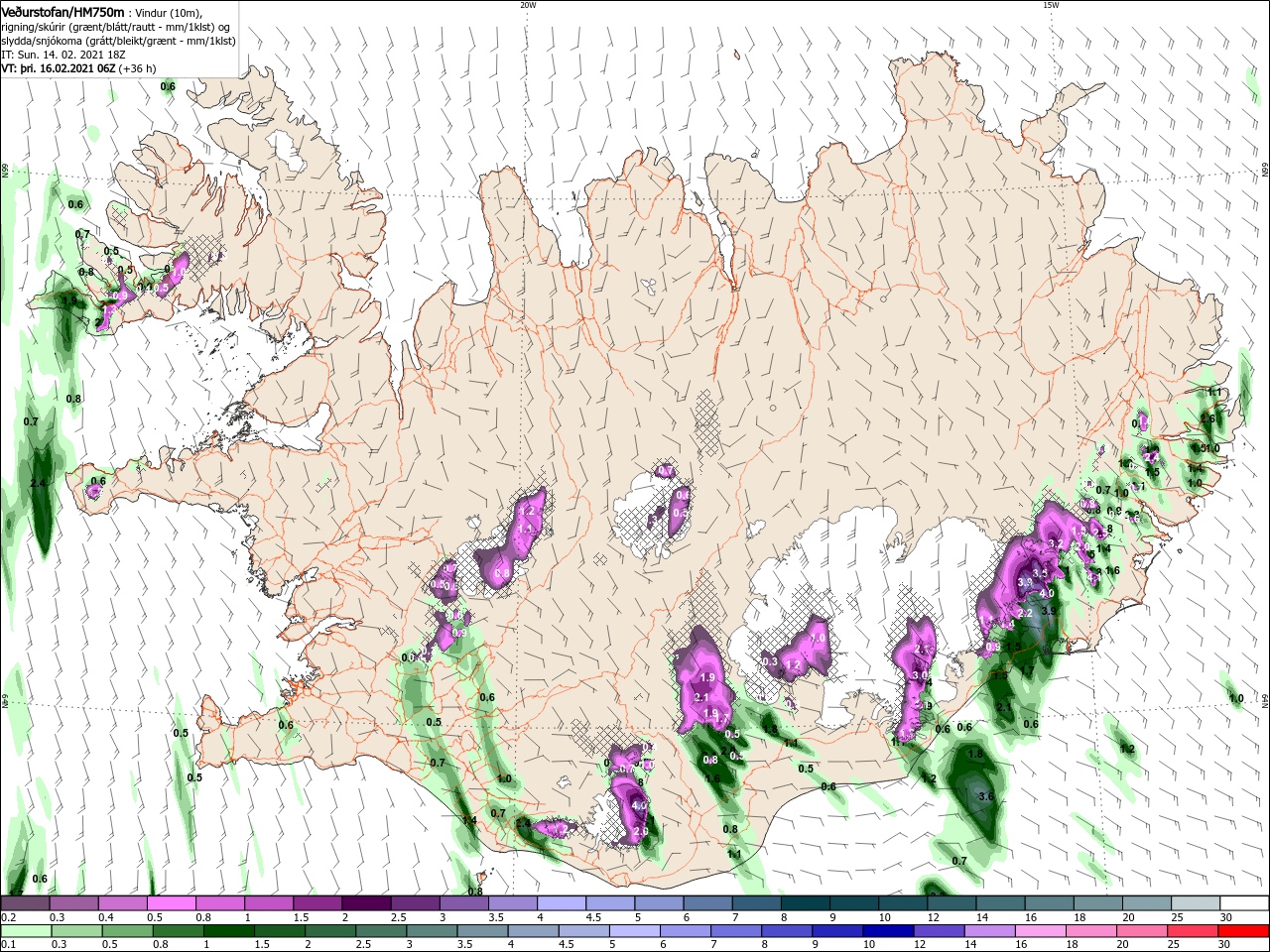Click the '30' label in the top legend row
The width and height of the screenshot is (1270, 952).
[x=1226, y=917]
